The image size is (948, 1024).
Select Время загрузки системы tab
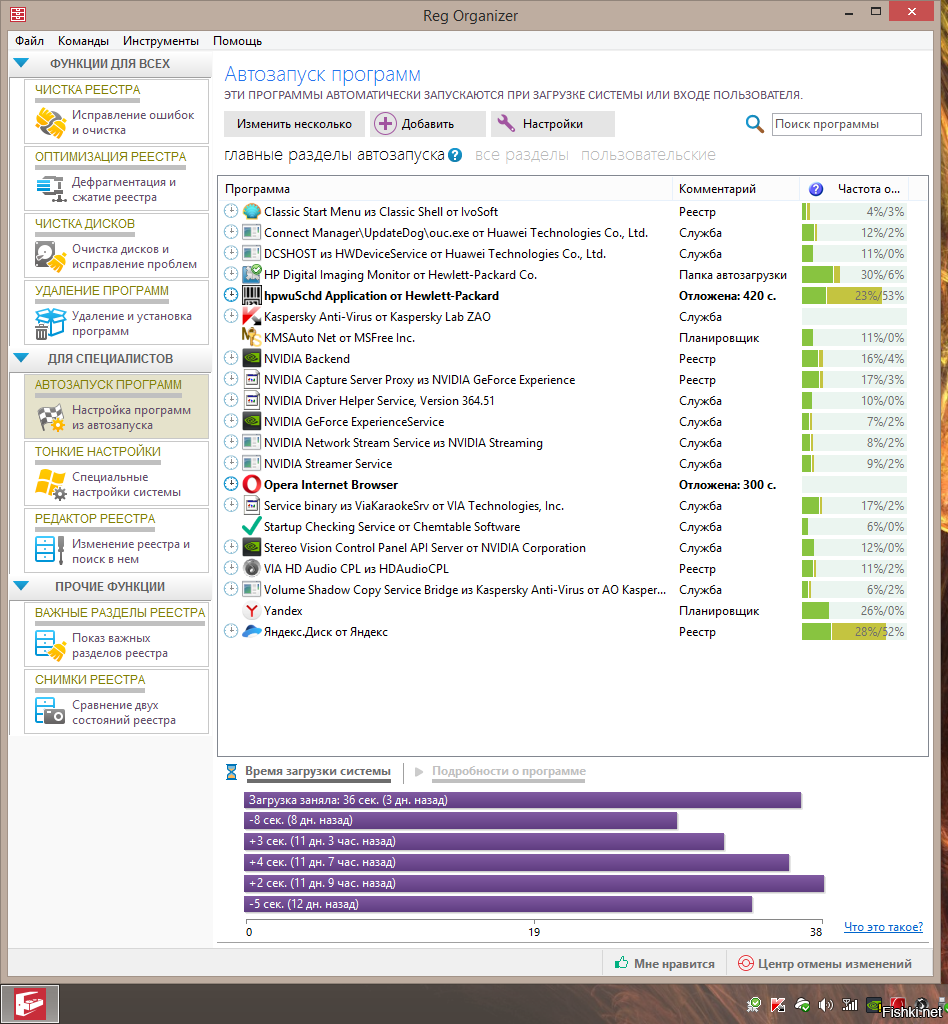[318, 771]
